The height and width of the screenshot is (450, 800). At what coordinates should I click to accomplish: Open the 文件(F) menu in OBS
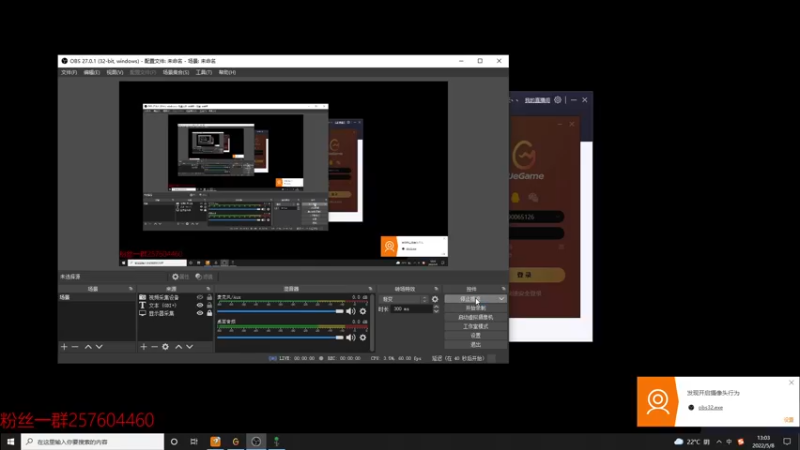point(69,72)
